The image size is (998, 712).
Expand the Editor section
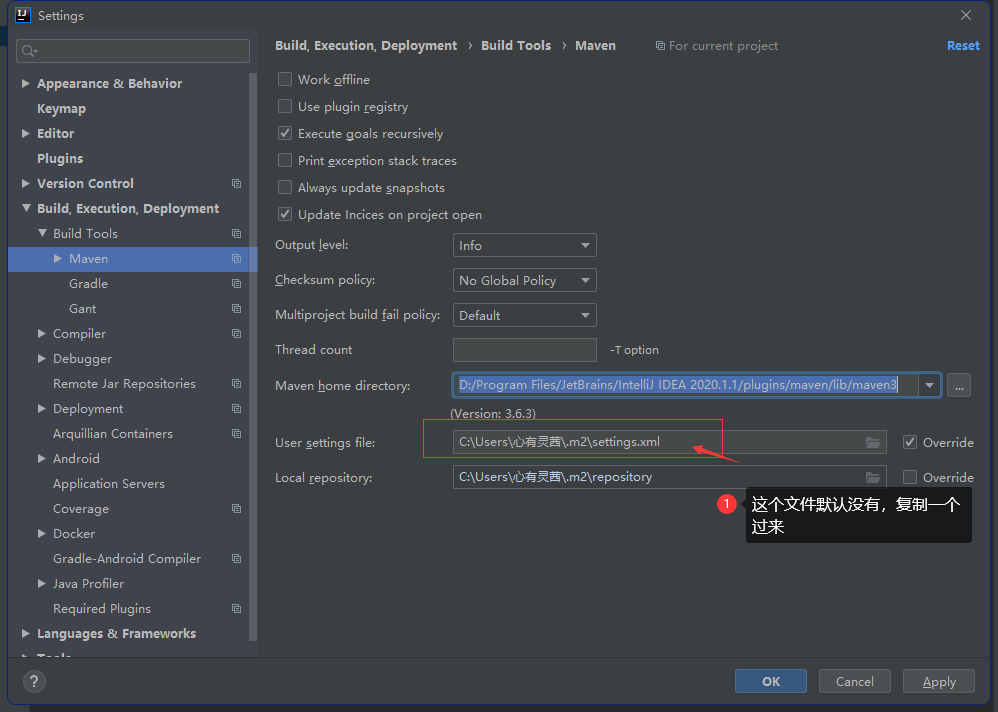click(x=25, y=133)
